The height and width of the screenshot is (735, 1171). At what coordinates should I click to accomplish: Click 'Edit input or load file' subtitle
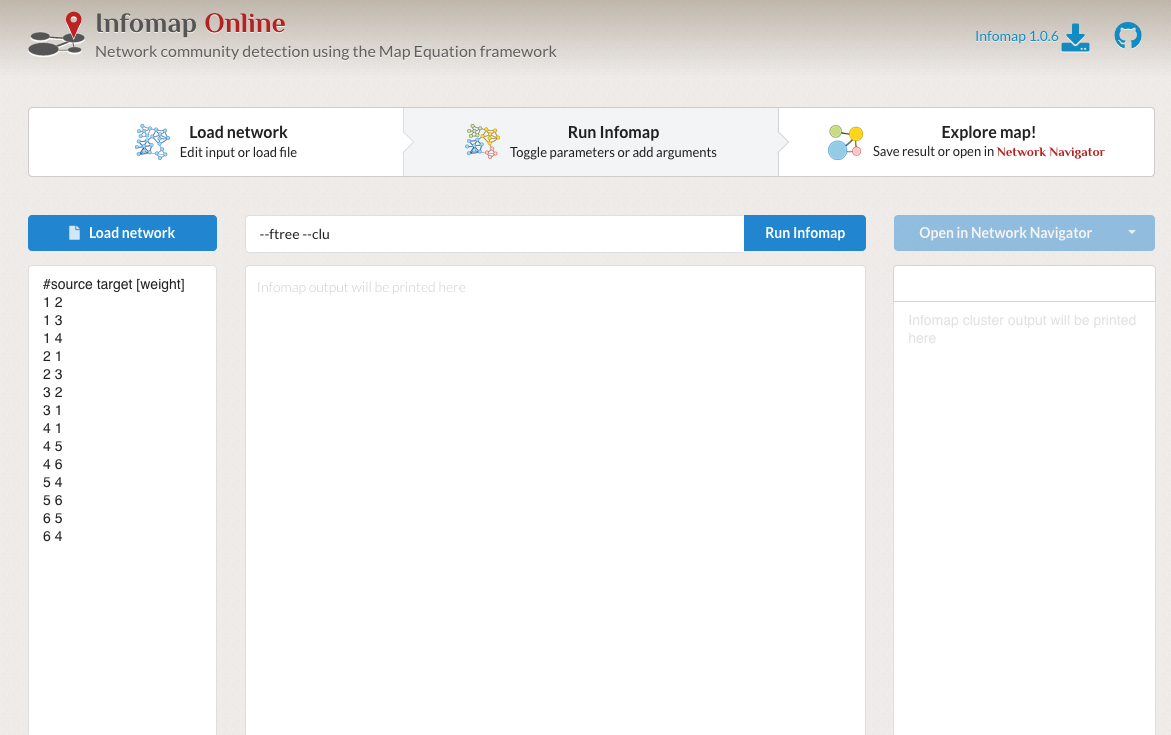(x=238, y=152)
